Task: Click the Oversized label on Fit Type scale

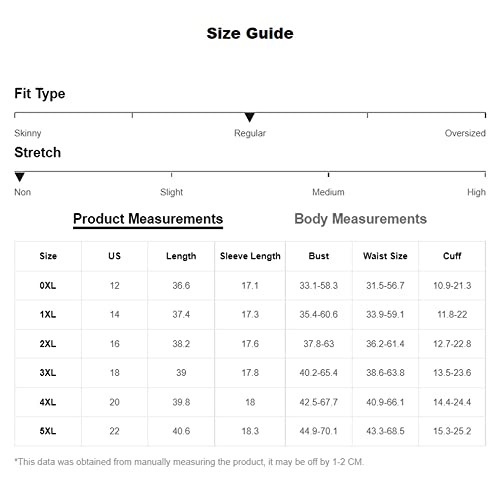Action: click(x=465, y=133)
